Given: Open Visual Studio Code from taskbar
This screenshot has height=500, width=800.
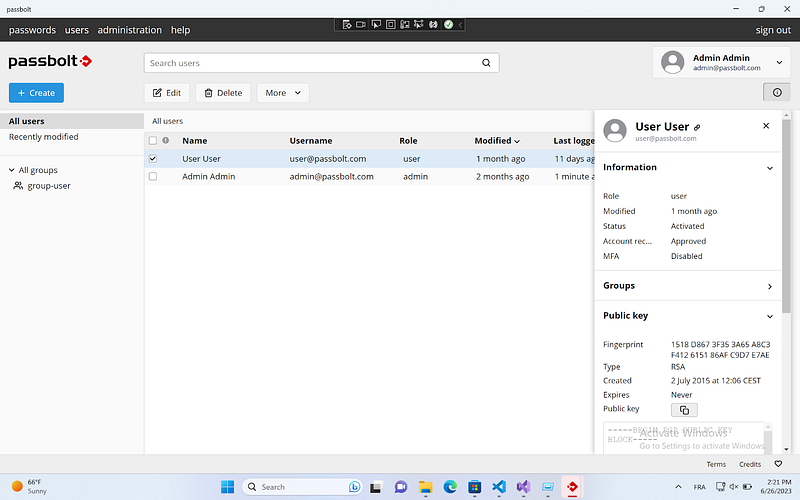Looking at the screenshot, I should point(499,487).
